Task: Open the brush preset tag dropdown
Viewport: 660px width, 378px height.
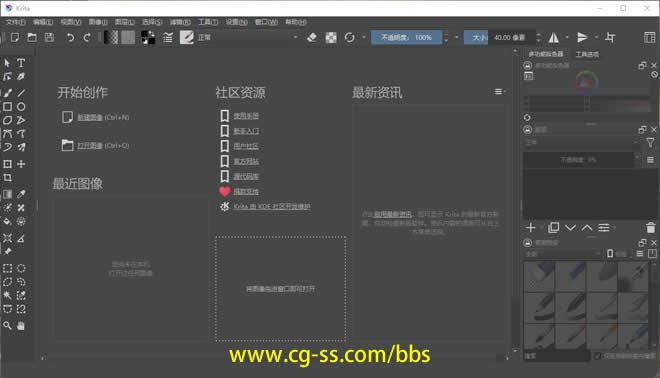Action: pyautogui.click(x=563, y=254)
